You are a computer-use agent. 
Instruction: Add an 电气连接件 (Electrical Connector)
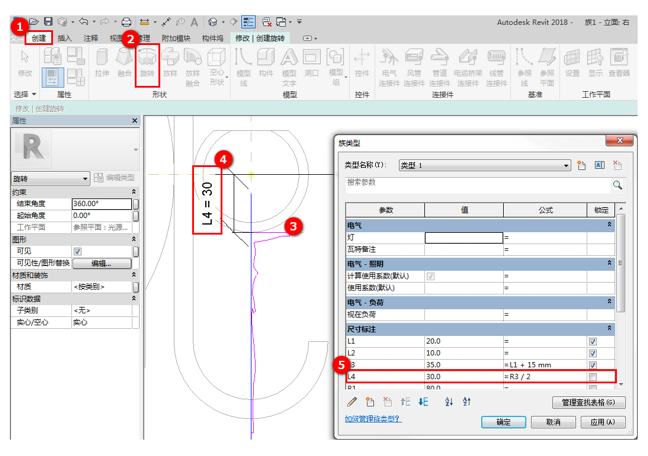click(x=389, y=67)
